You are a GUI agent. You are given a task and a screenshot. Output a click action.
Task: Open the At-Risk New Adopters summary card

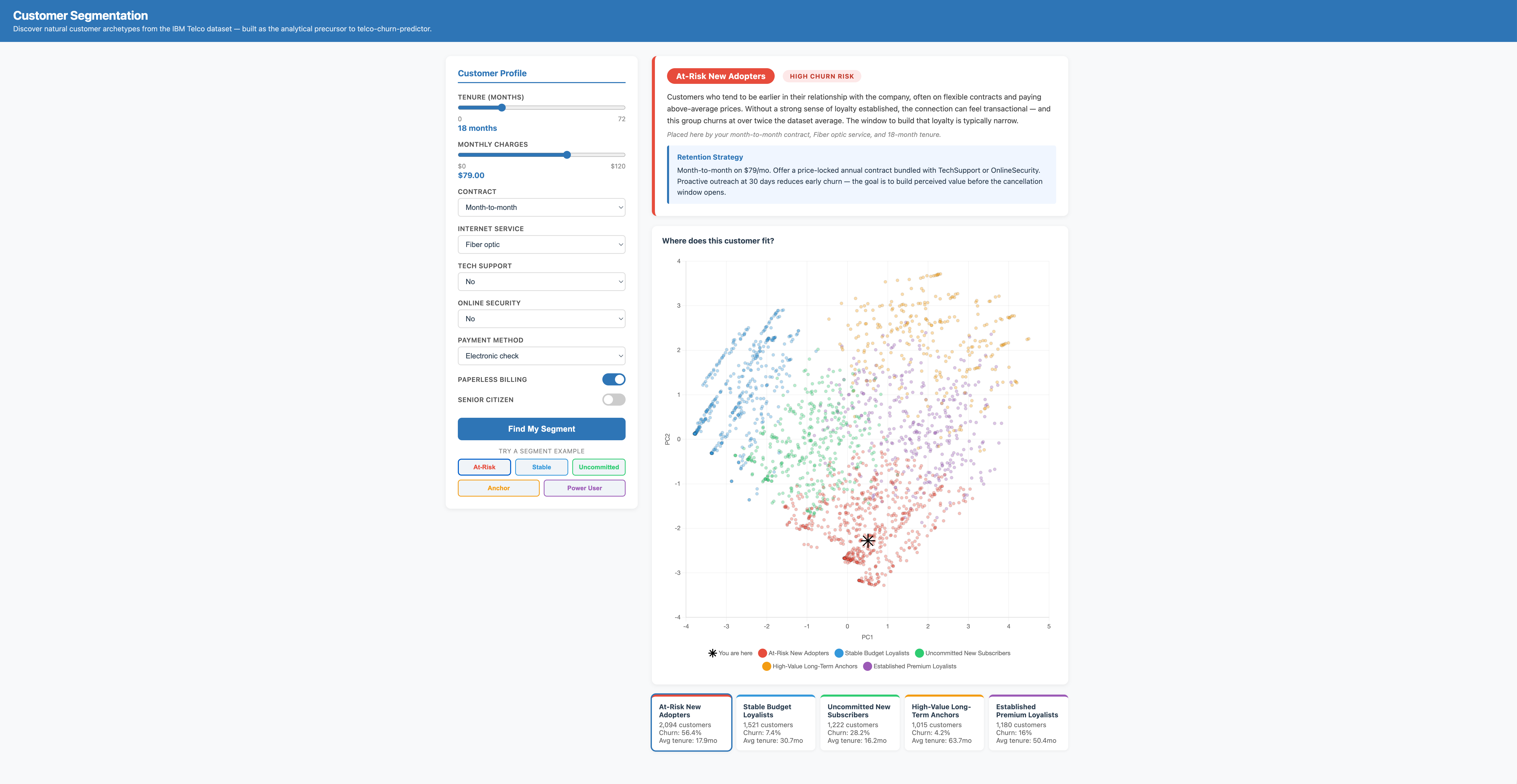pos(691,723)
